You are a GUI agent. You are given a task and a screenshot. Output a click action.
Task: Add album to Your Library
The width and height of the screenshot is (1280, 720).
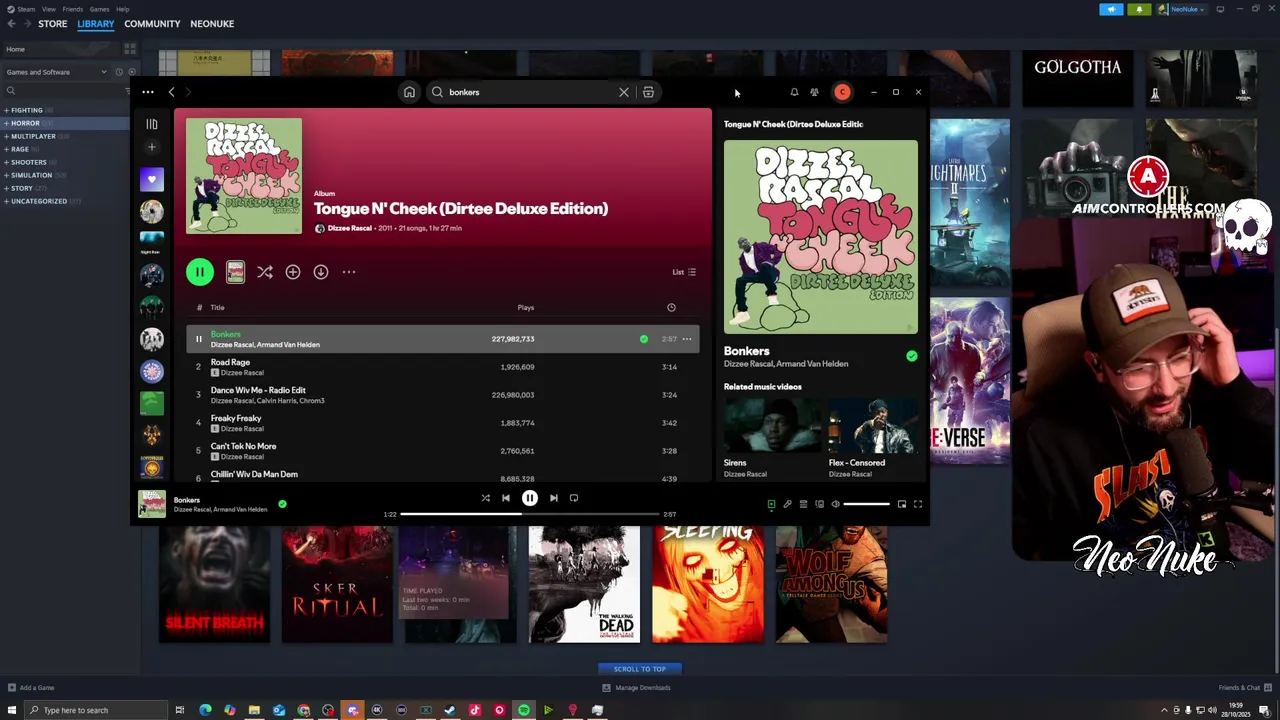[293, 272]
